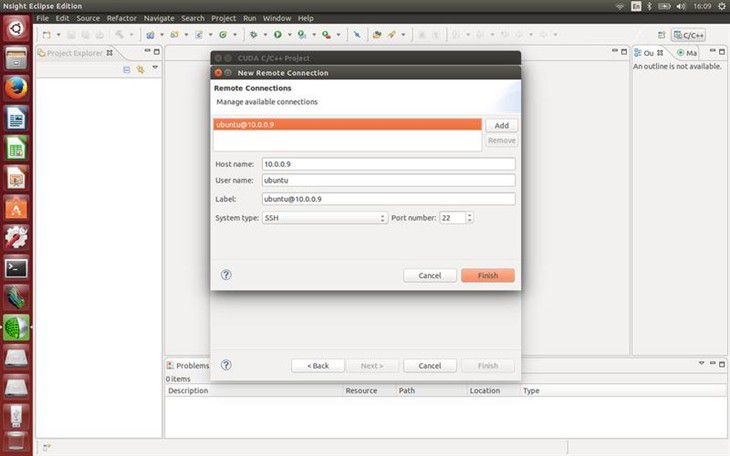Open the New toolbar dropdown arrow
Screen dimensions: 730x456
point(58,35)
